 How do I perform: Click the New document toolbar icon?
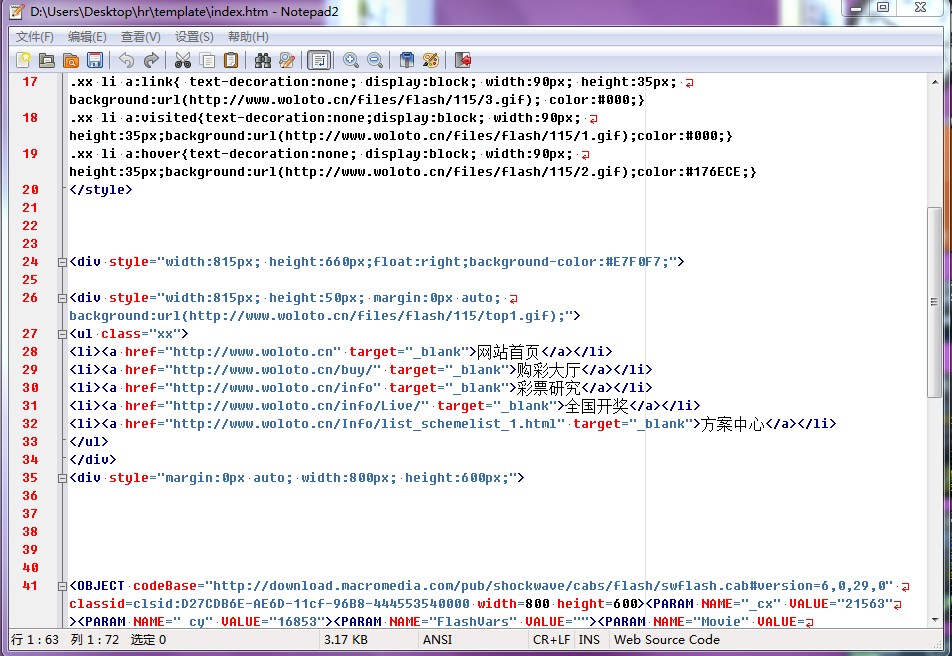23,60
